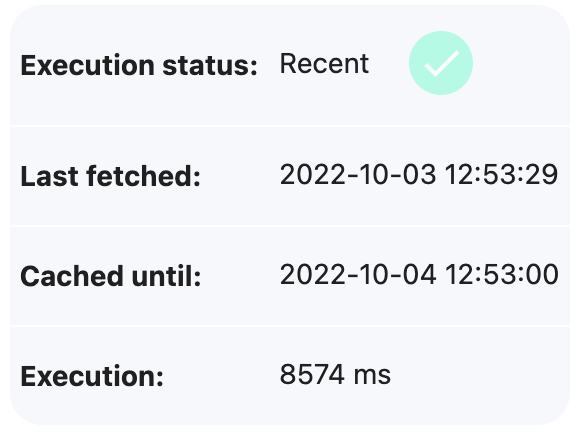
Task: Click the 8574 execution time number
Action: (x=312, y=374)
